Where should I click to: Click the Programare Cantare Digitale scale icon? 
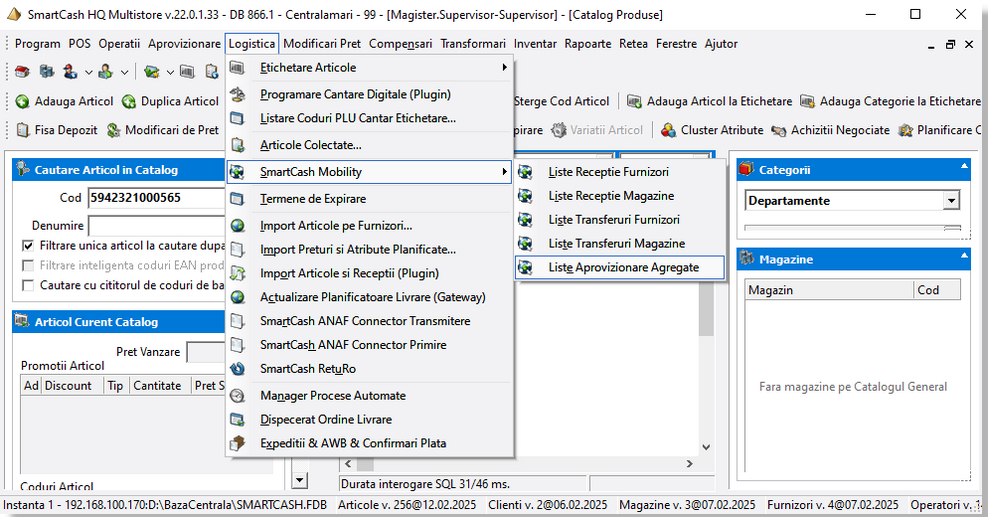tap(238, 94)
